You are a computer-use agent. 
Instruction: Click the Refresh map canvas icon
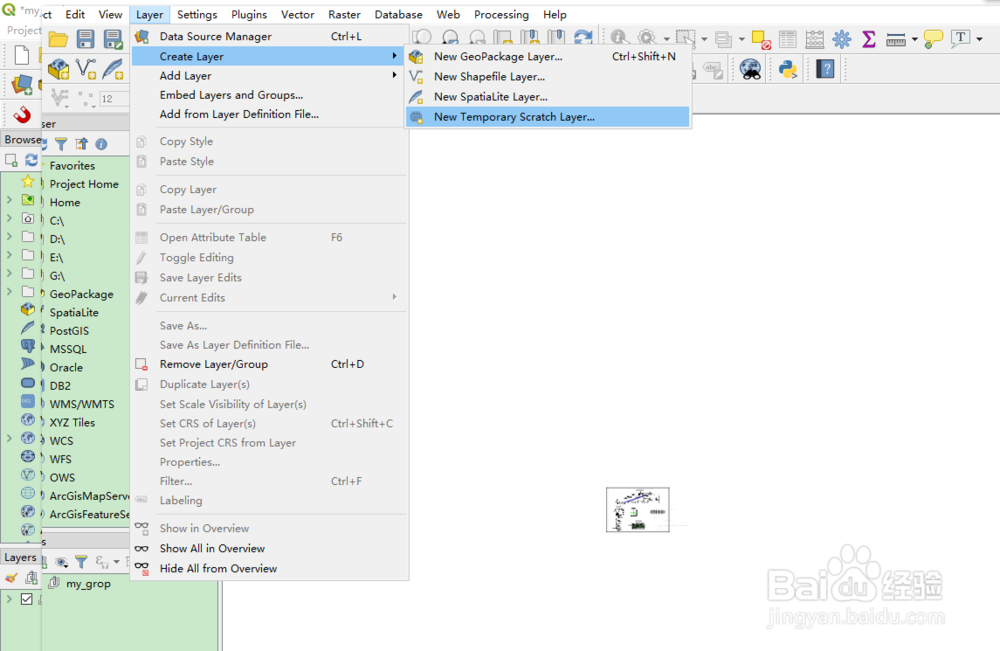(x=583, y=38)
